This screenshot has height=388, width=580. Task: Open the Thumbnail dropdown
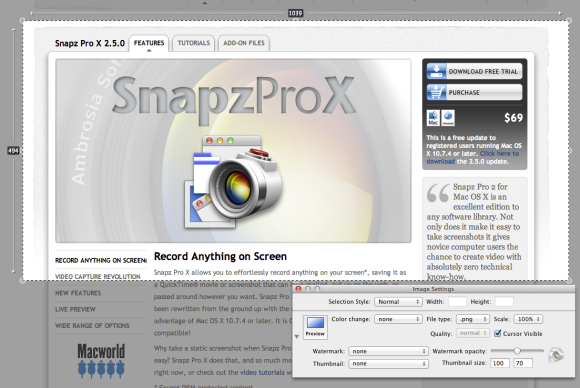pyautogui.click(x=388, y=364)
